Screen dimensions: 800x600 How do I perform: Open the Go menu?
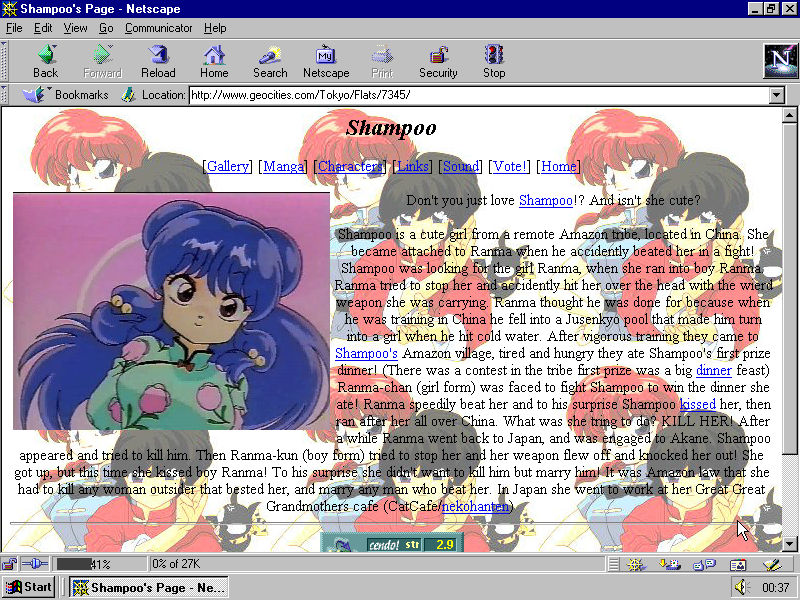coord(106,28)
